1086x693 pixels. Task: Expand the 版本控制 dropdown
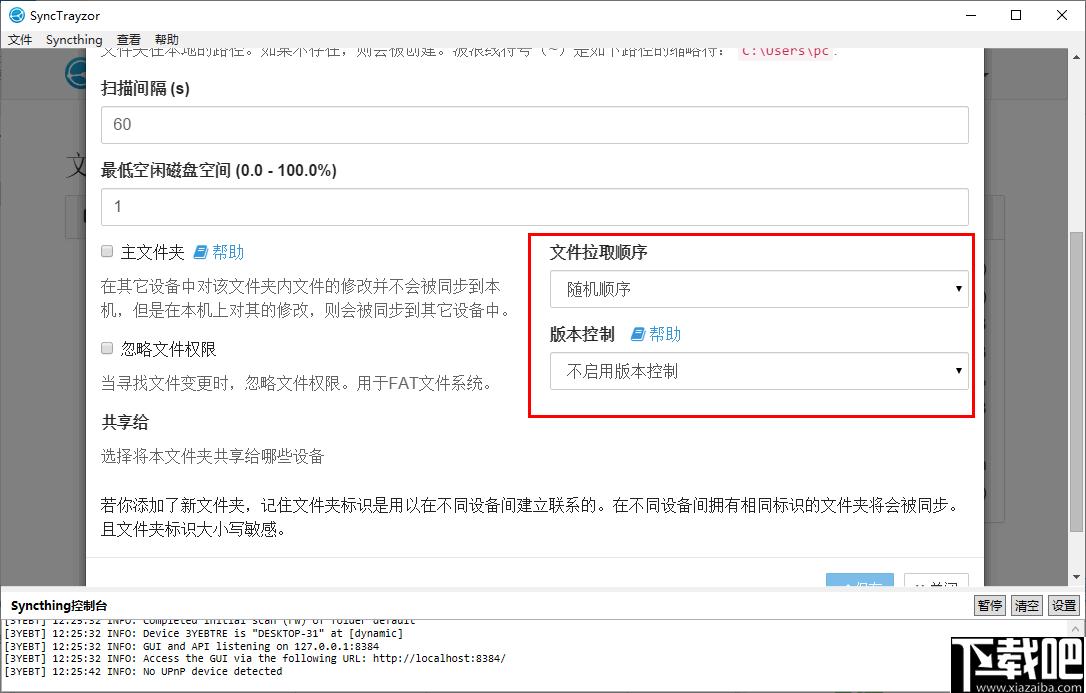pos(759,371)
